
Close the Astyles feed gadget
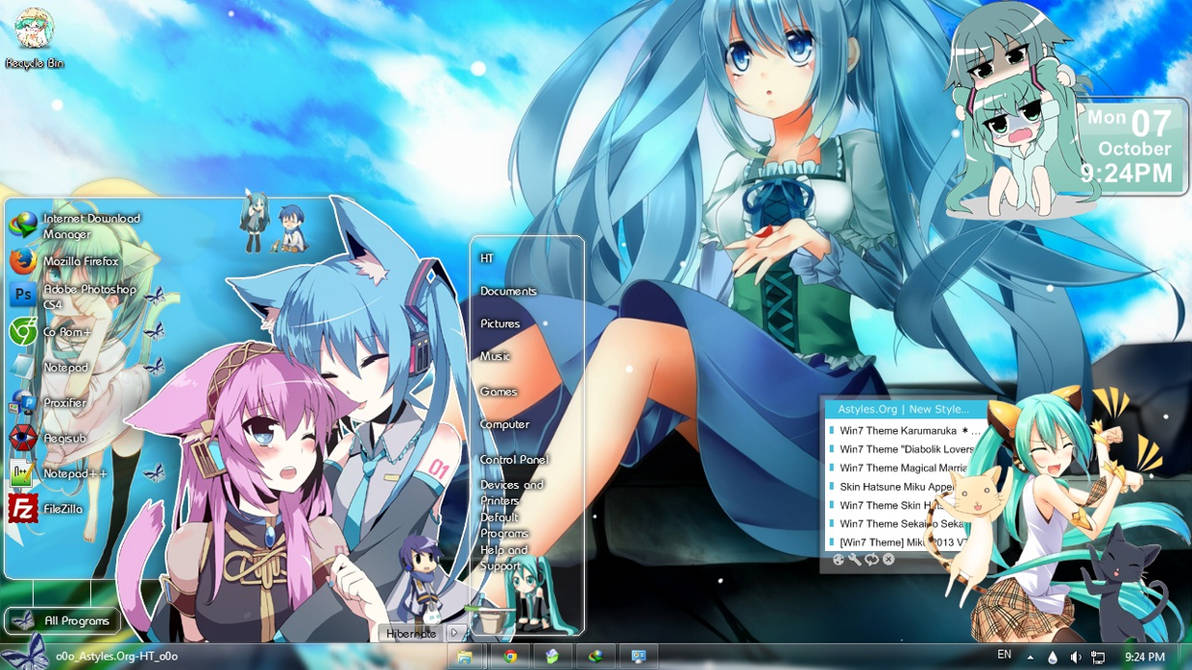[888, 560]
